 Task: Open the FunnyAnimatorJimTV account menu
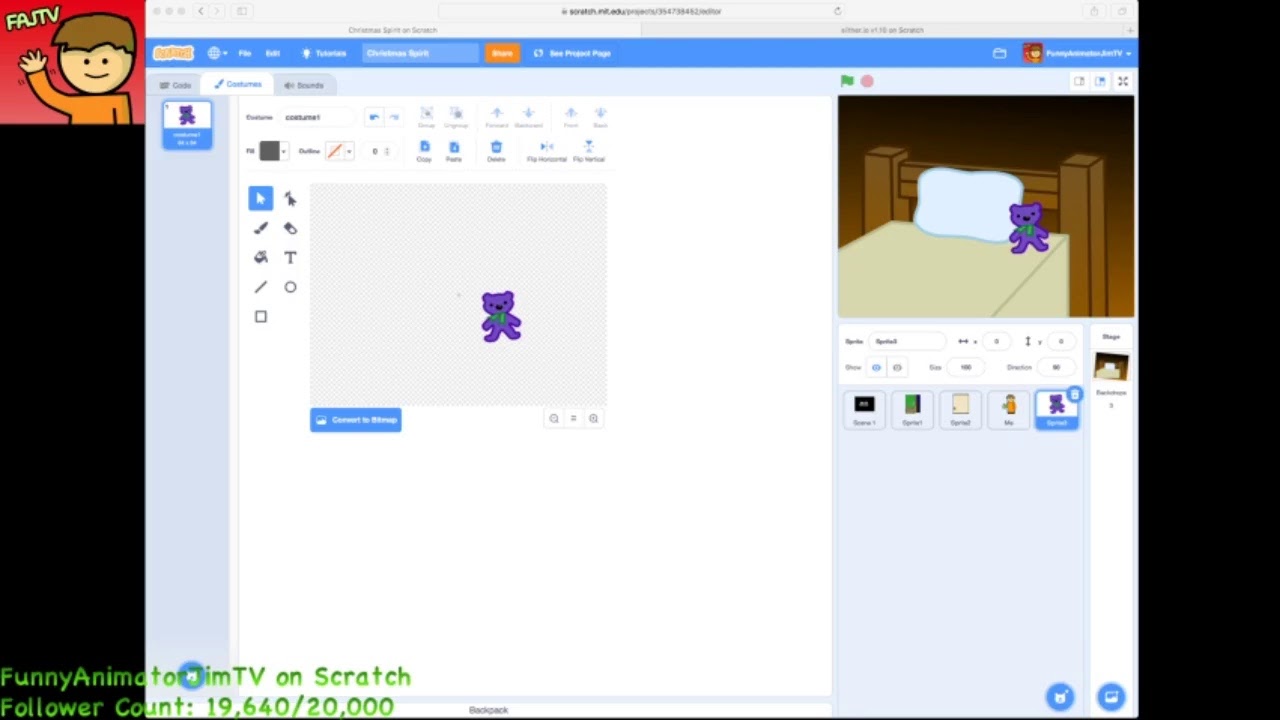pos(1077,53)
